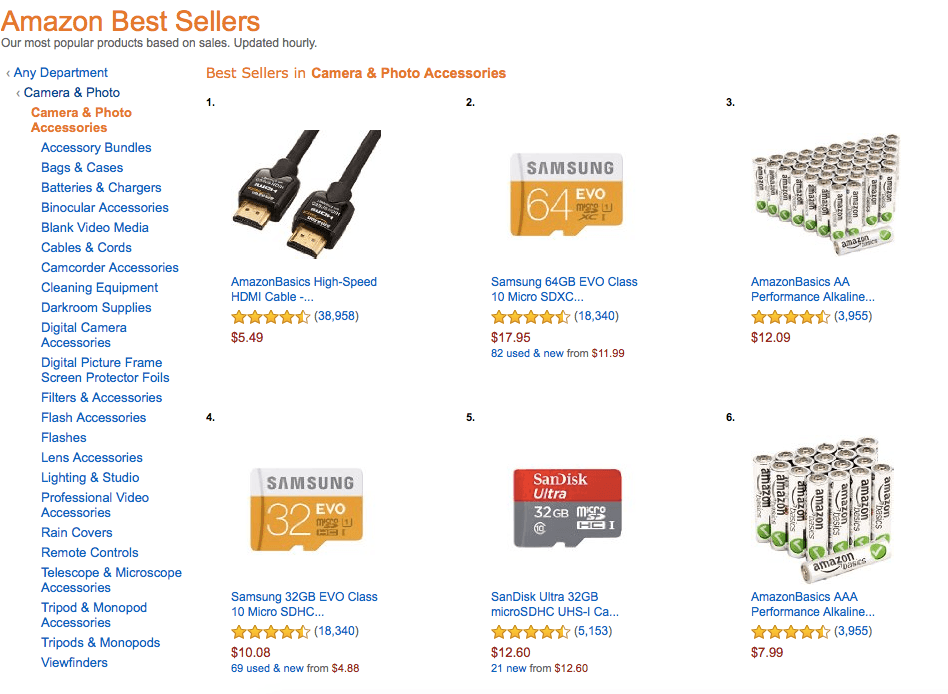Click the star rating of SanDisk Ultra 32GB

530,632
